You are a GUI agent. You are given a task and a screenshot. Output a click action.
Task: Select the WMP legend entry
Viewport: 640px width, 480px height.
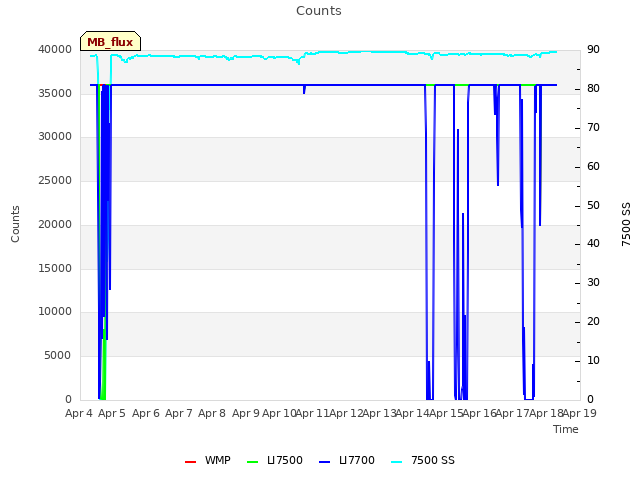(208, 460)
